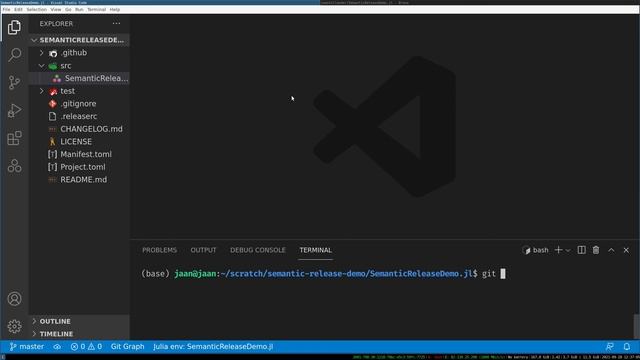Open the Run and Debug view

[x=14, y=110]
